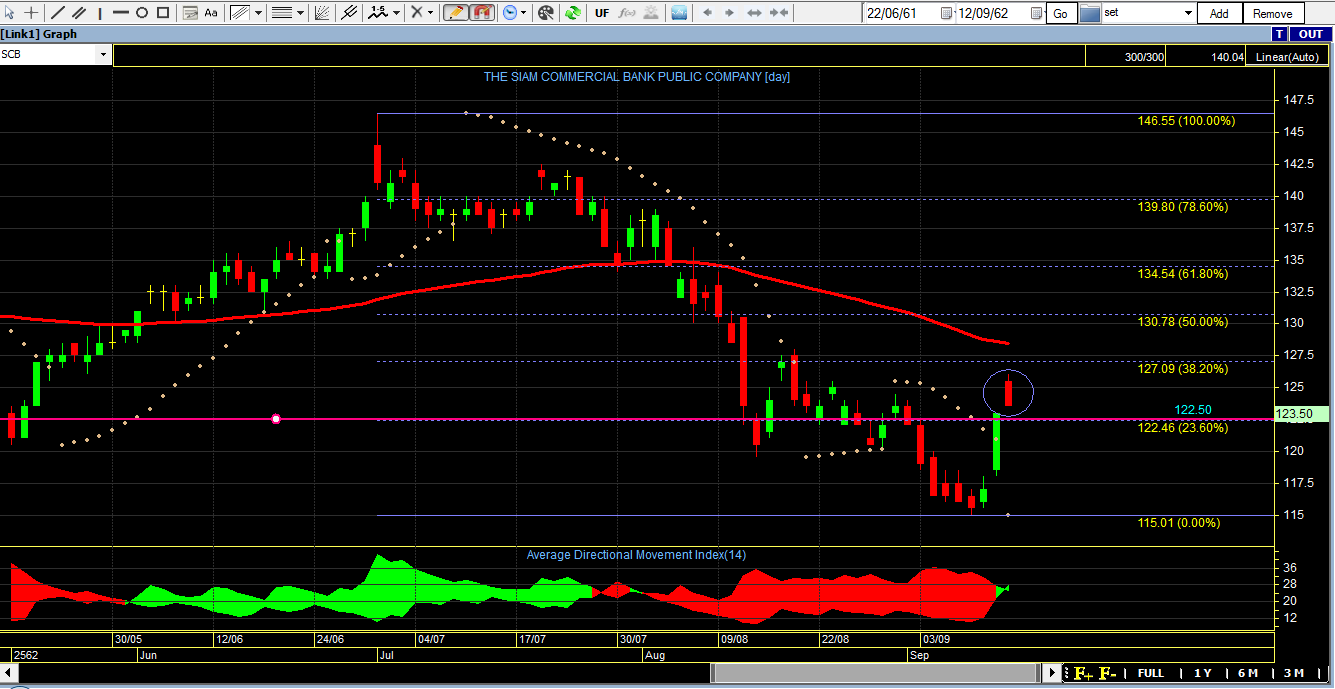Select the vertical line tool
The width and height of the screenshot is (1335, 689).
pos(100,13)
